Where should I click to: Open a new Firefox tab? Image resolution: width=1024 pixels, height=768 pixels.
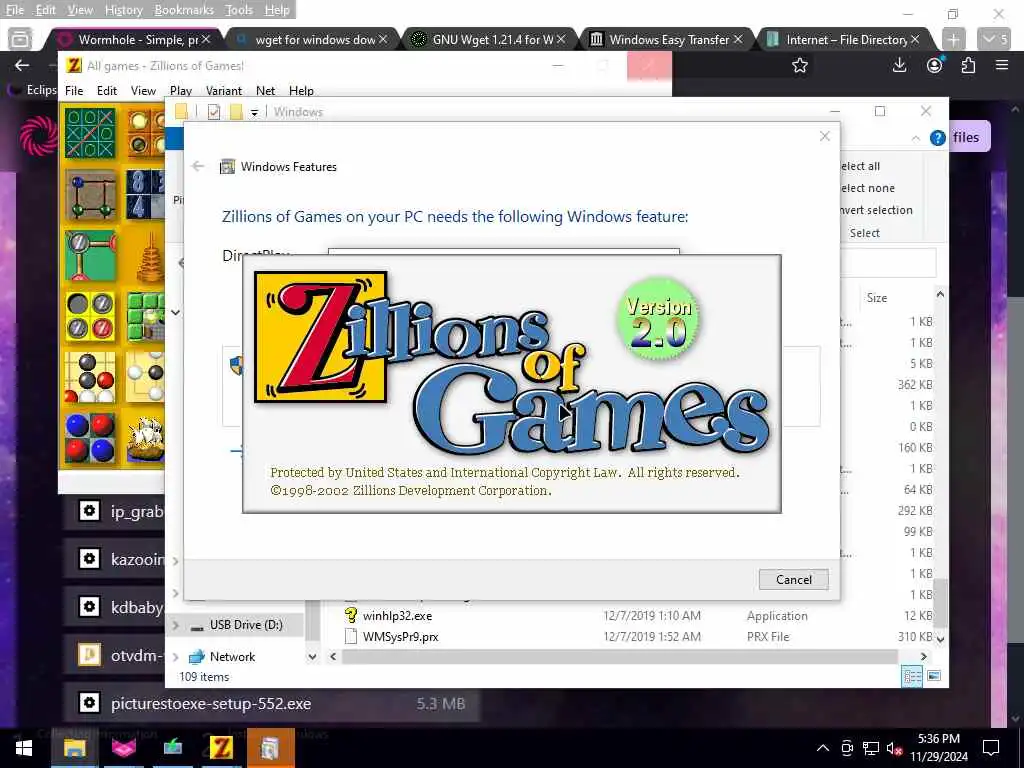[x=953, y=39]
